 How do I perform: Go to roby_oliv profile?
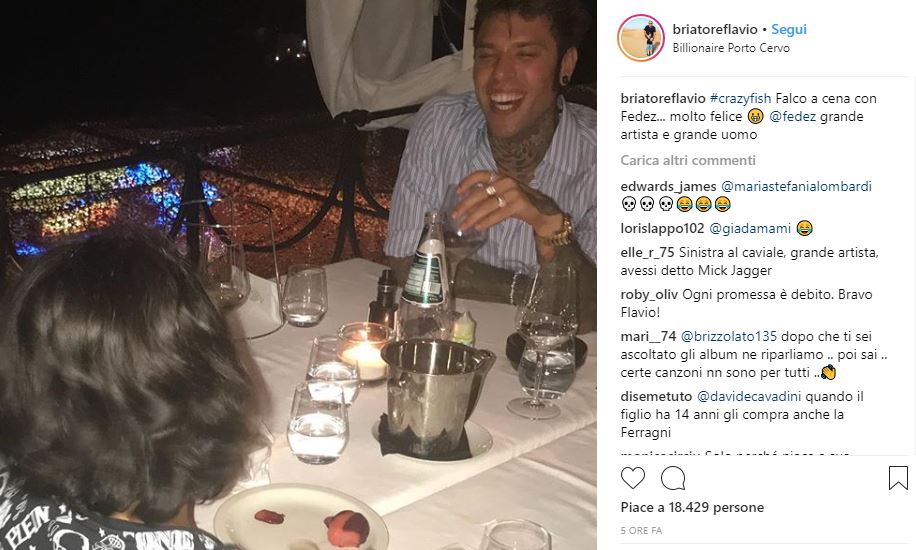(x=649, y=294)
